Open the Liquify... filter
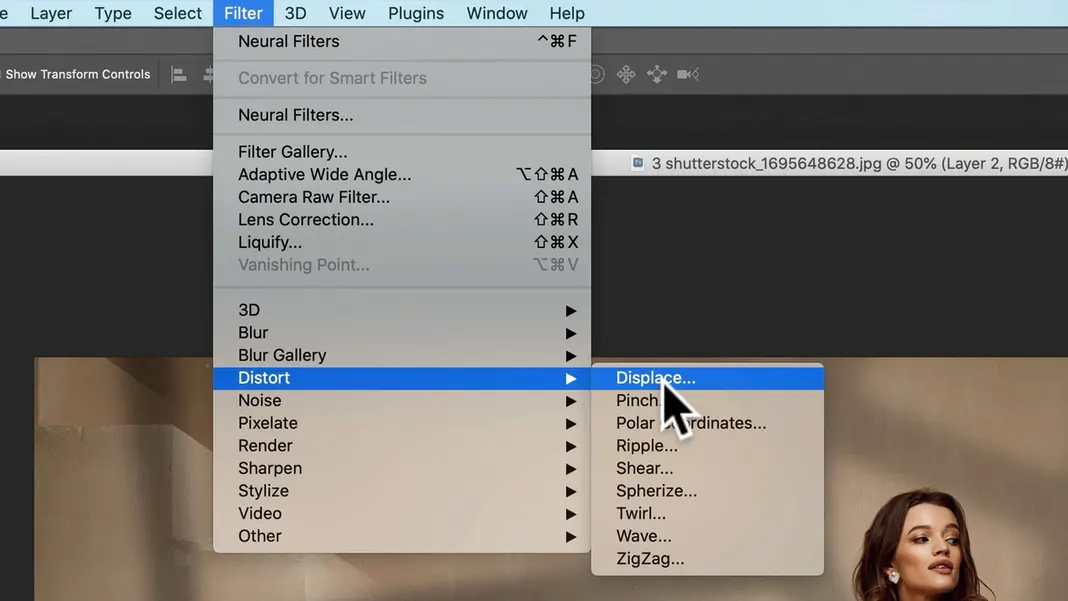1068x601 pixels. point(402,242)
